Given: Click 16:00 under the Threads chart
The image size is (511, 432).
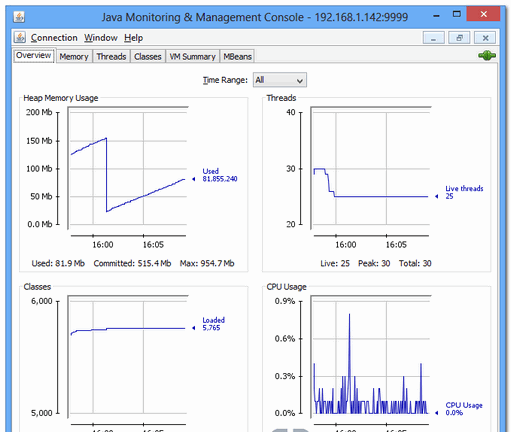Looking at the screenshot, I should pos(346,245).
